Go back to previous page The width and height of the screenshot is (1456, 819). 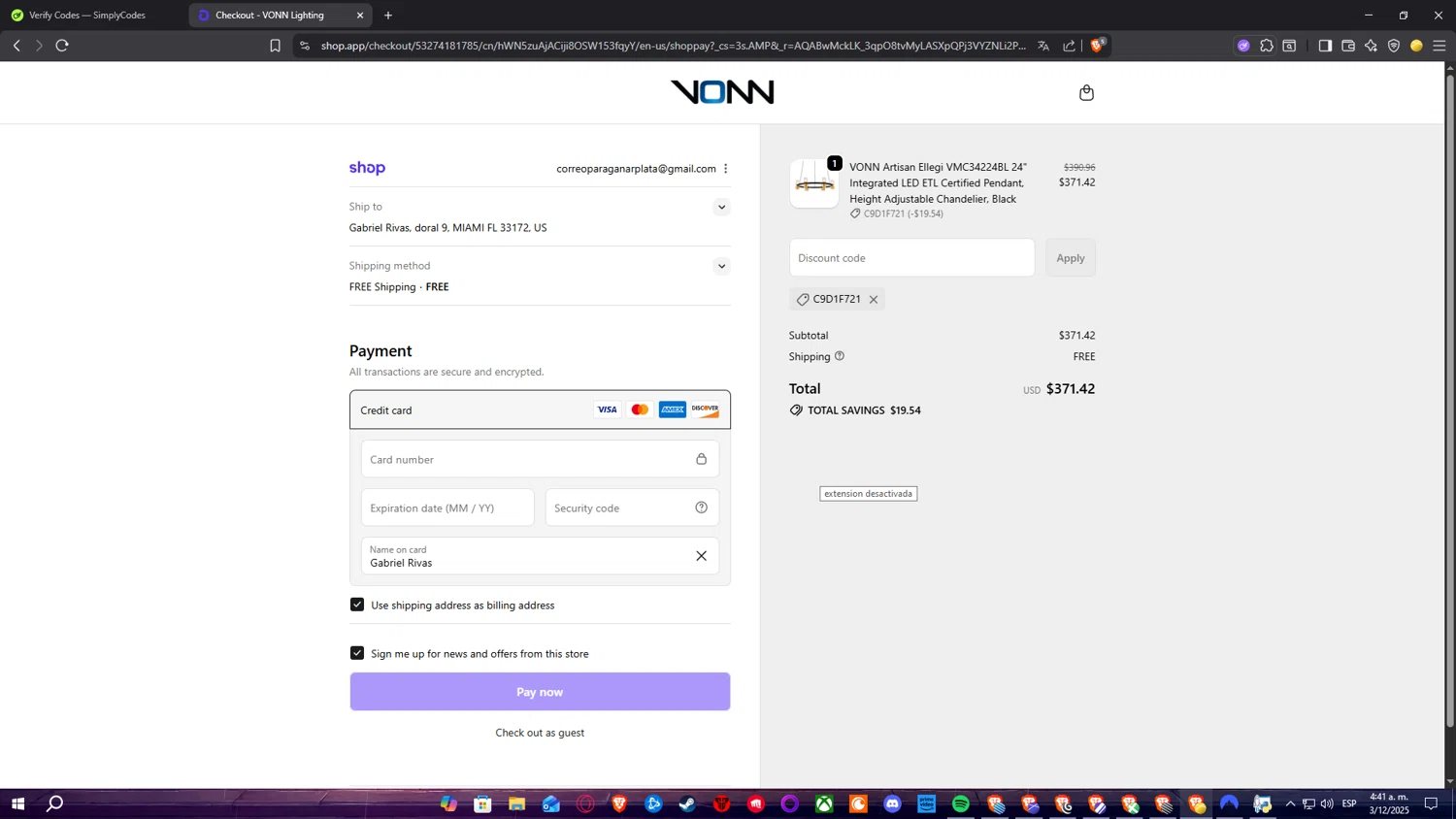pyautogui.click(x=17, y=46)
